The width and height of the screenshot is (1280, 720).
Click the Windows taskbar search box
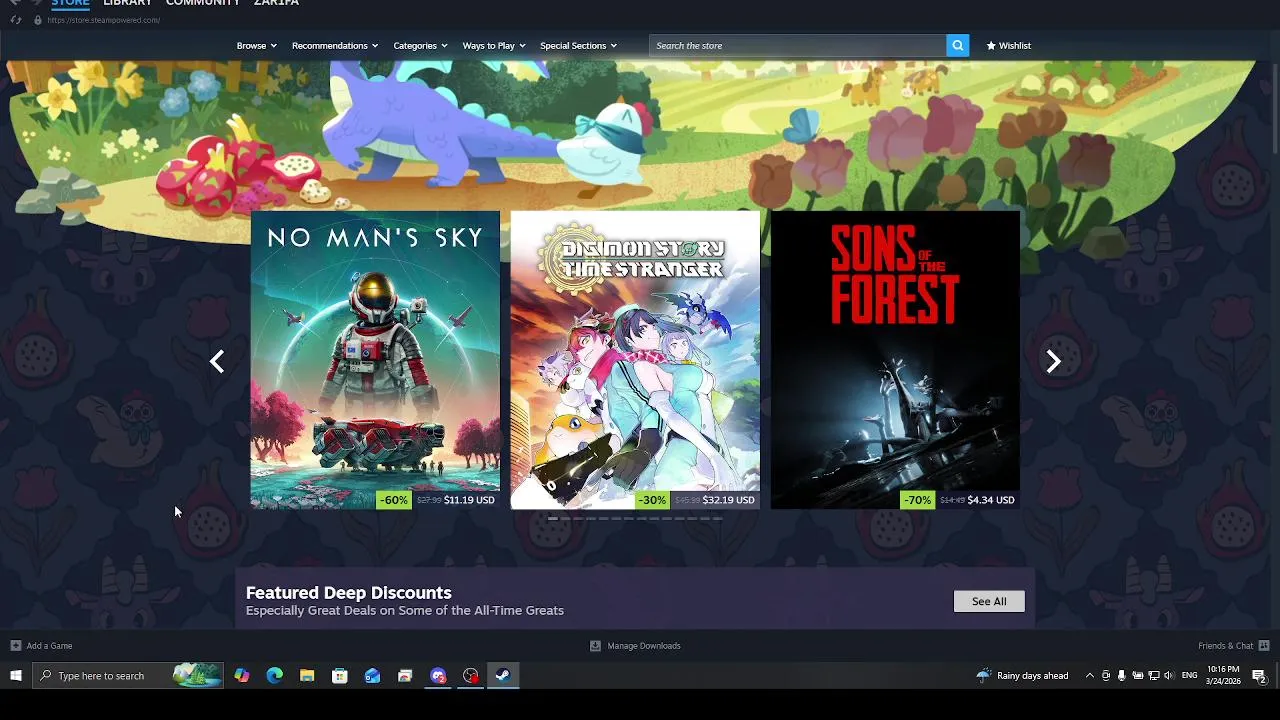point(130,676)
